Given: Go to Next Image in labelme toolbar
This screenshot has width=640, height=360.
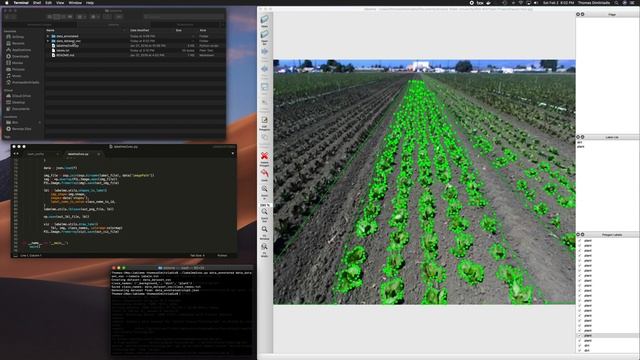Looking at the screenshot, I should (264, 52).
